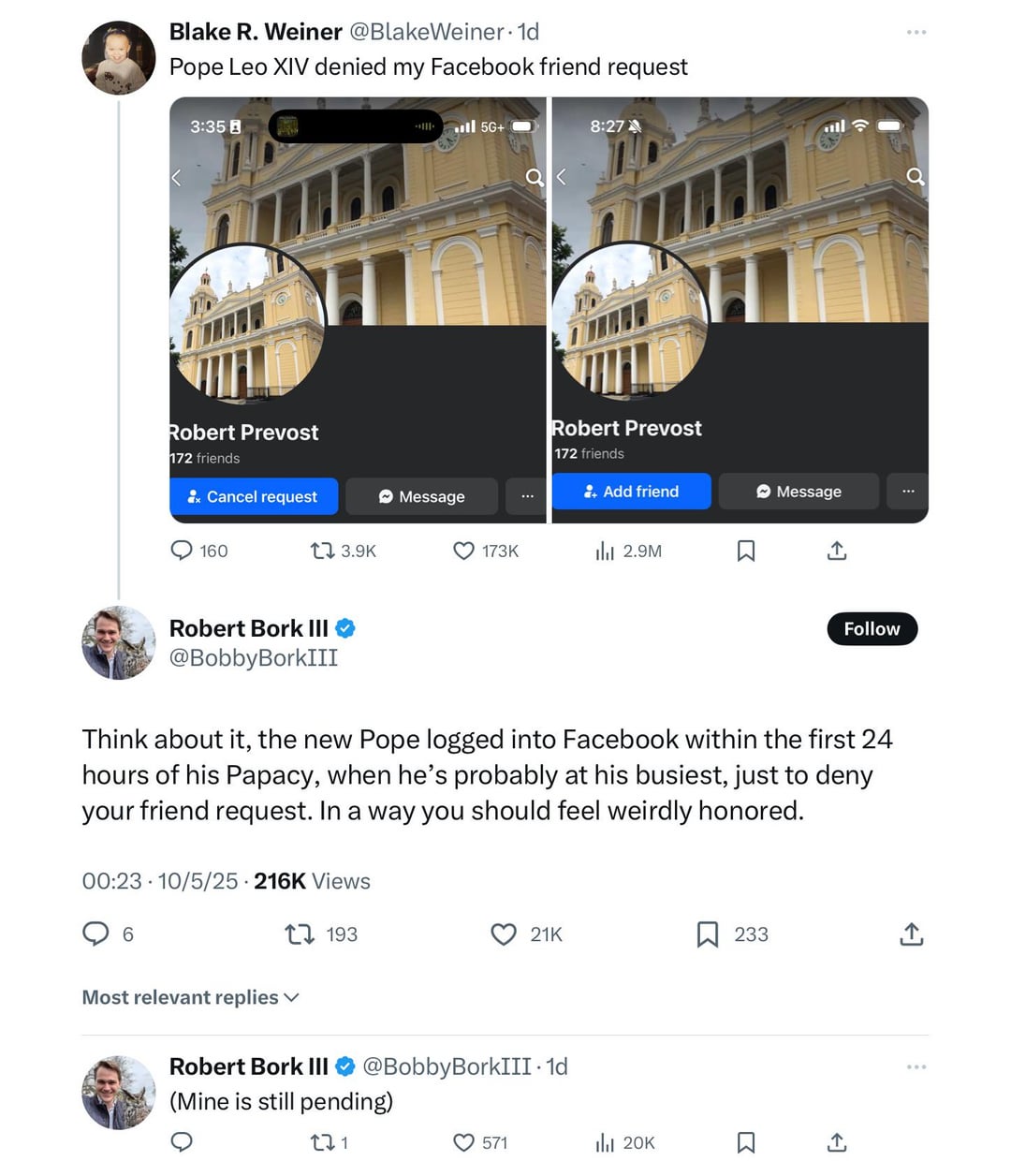The height and width of the screenshot is (1176, 1011).
Task: Click Robert Bork III's avatar on main tweet
Action: pos(119,642)
